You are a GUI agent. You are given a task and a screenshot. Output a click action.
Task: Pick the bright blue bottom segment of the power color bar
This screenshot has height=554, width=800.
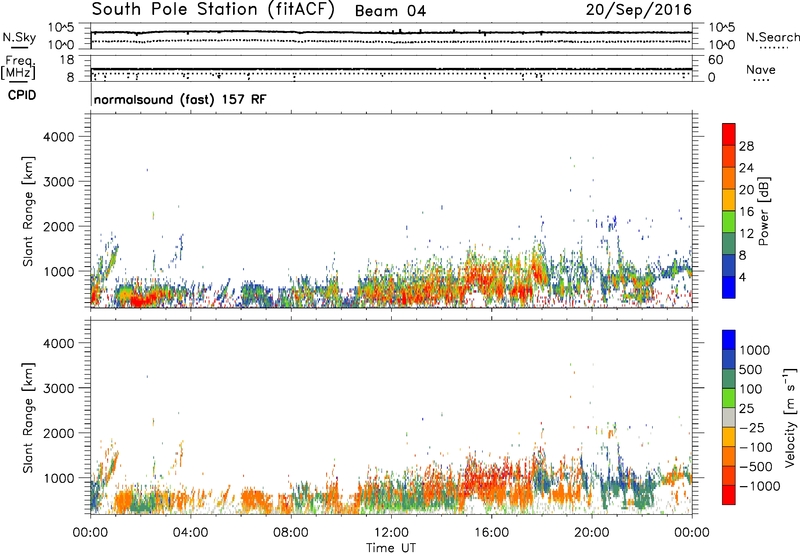point(729,287)
